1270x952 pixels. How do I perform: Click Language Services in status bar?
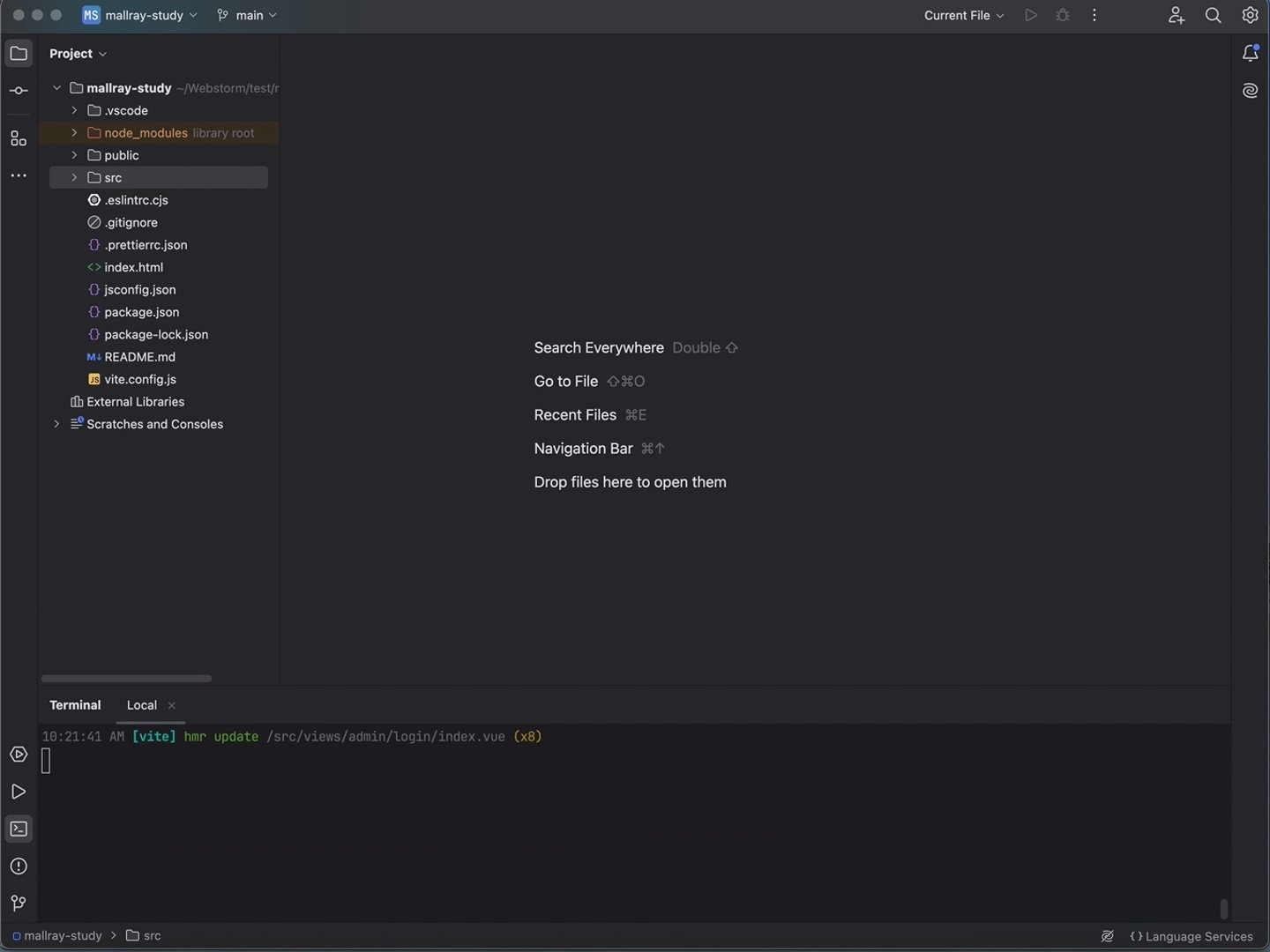click(1191, 936)
